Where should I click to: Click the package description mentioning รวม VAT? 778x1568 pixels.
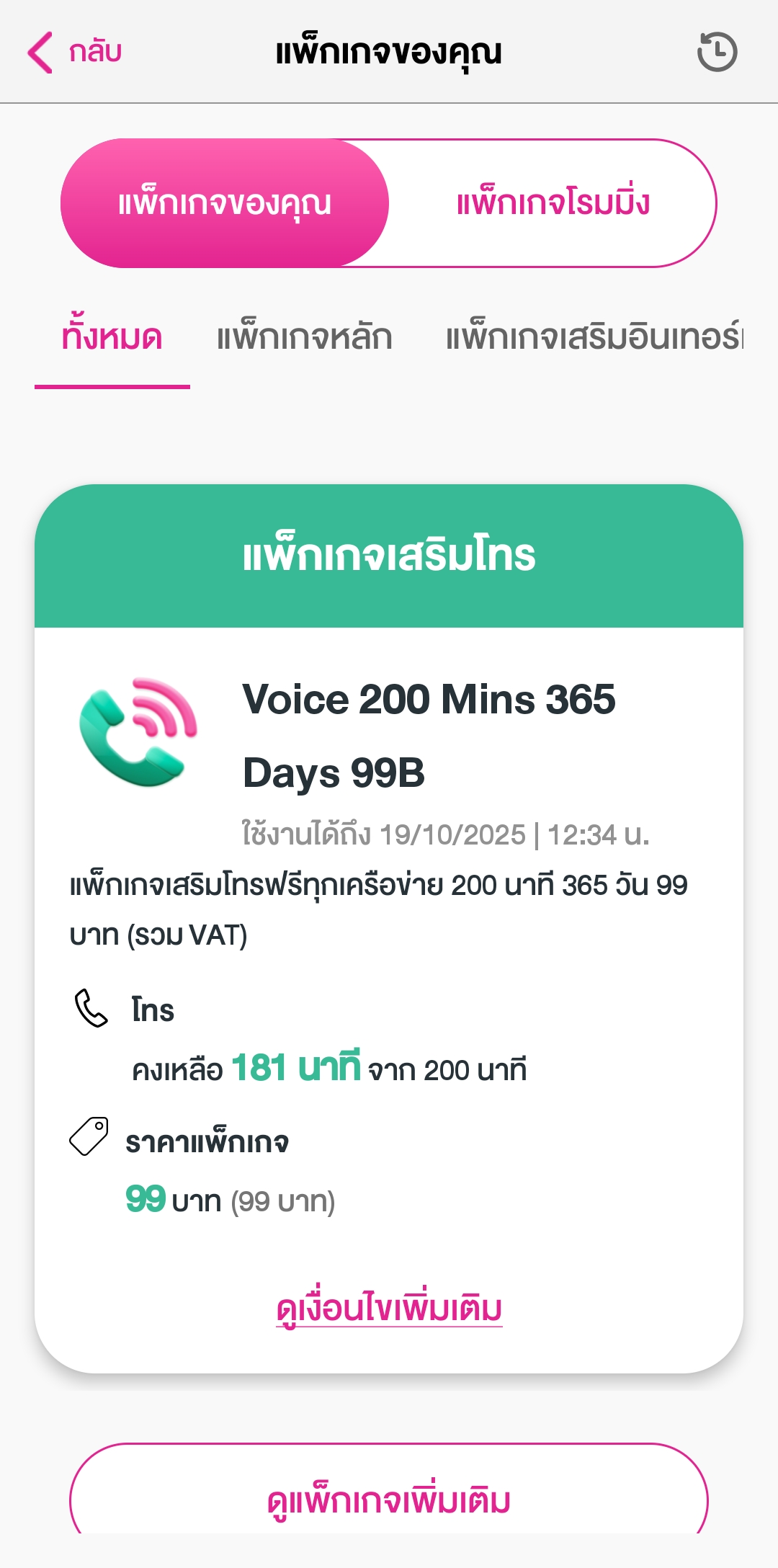click(379, 910)
